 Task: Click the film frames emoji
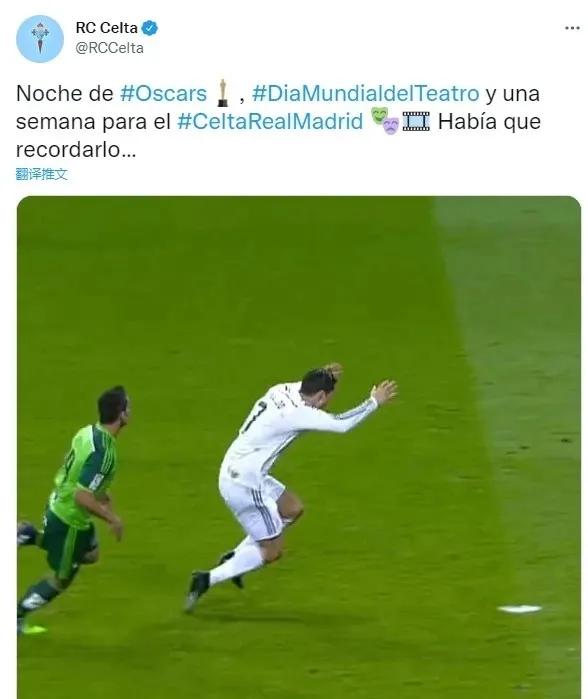[416, 121]
